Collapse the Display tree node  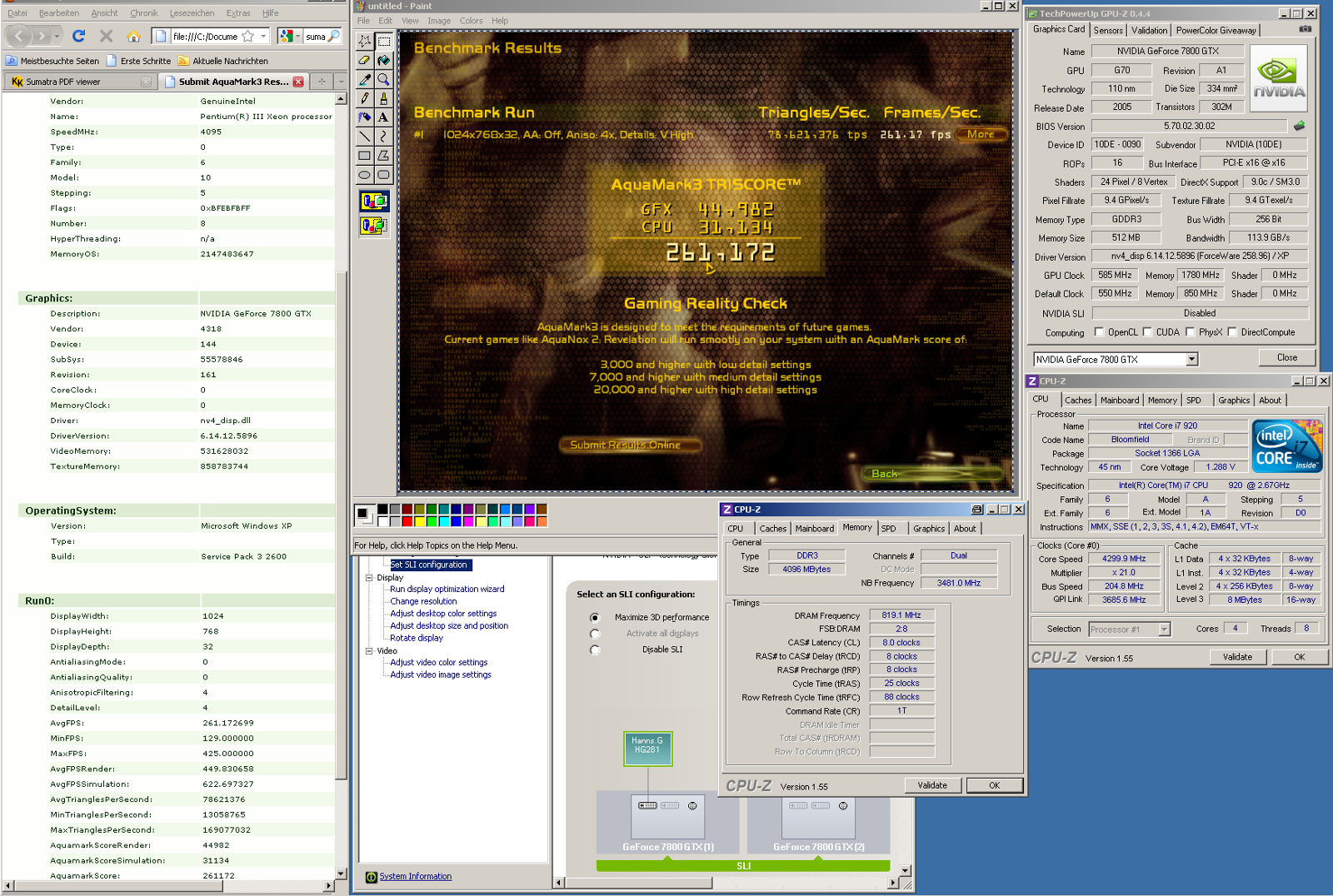368,577
